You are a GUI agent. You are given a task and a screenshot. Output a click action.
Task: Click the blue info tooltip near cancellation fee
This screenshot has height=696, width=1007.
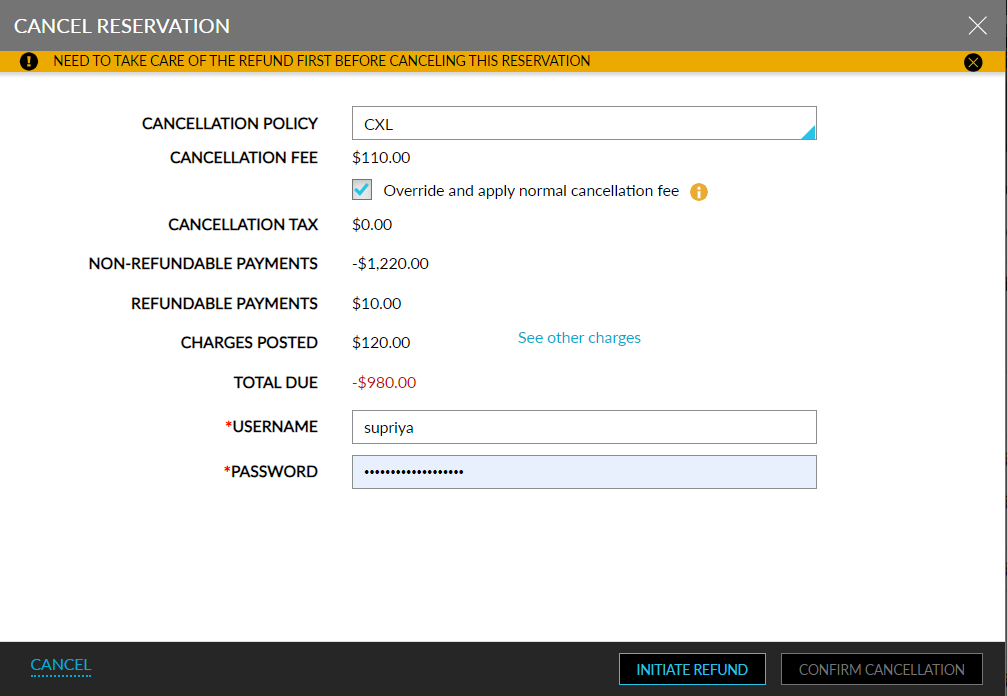pyautogui.click(x=699, y=191)
